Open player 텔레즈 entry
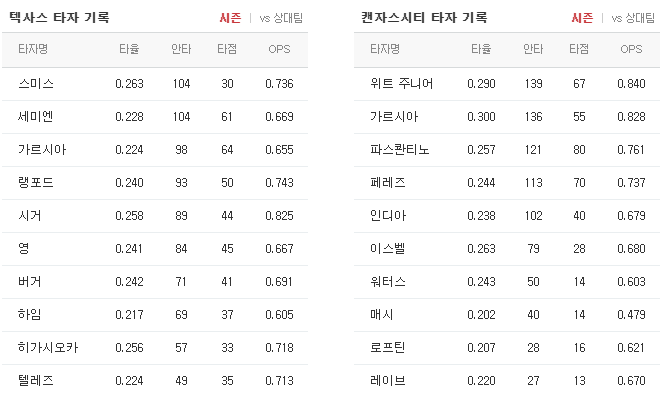 pyautogui.click(x=36, y=380)
